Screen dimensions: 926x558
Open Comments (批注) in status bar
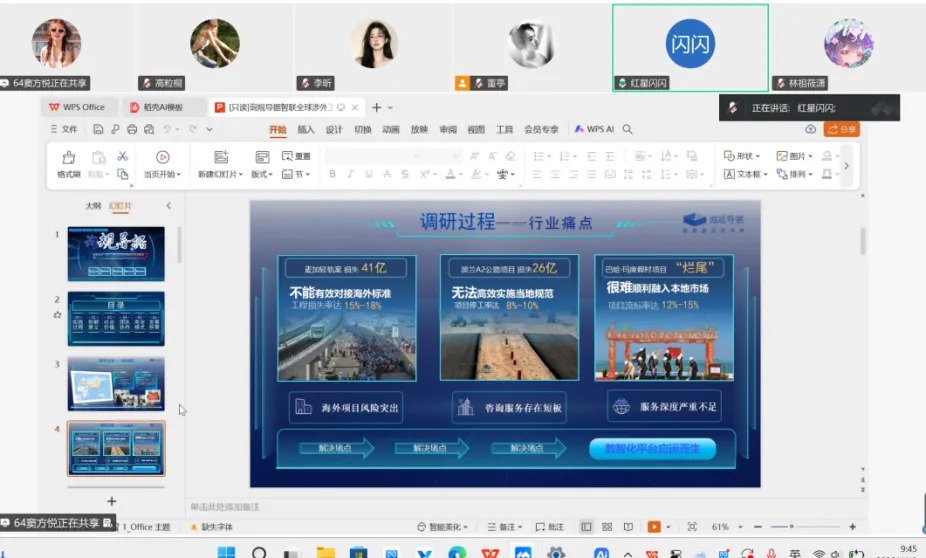coord(549,526)
